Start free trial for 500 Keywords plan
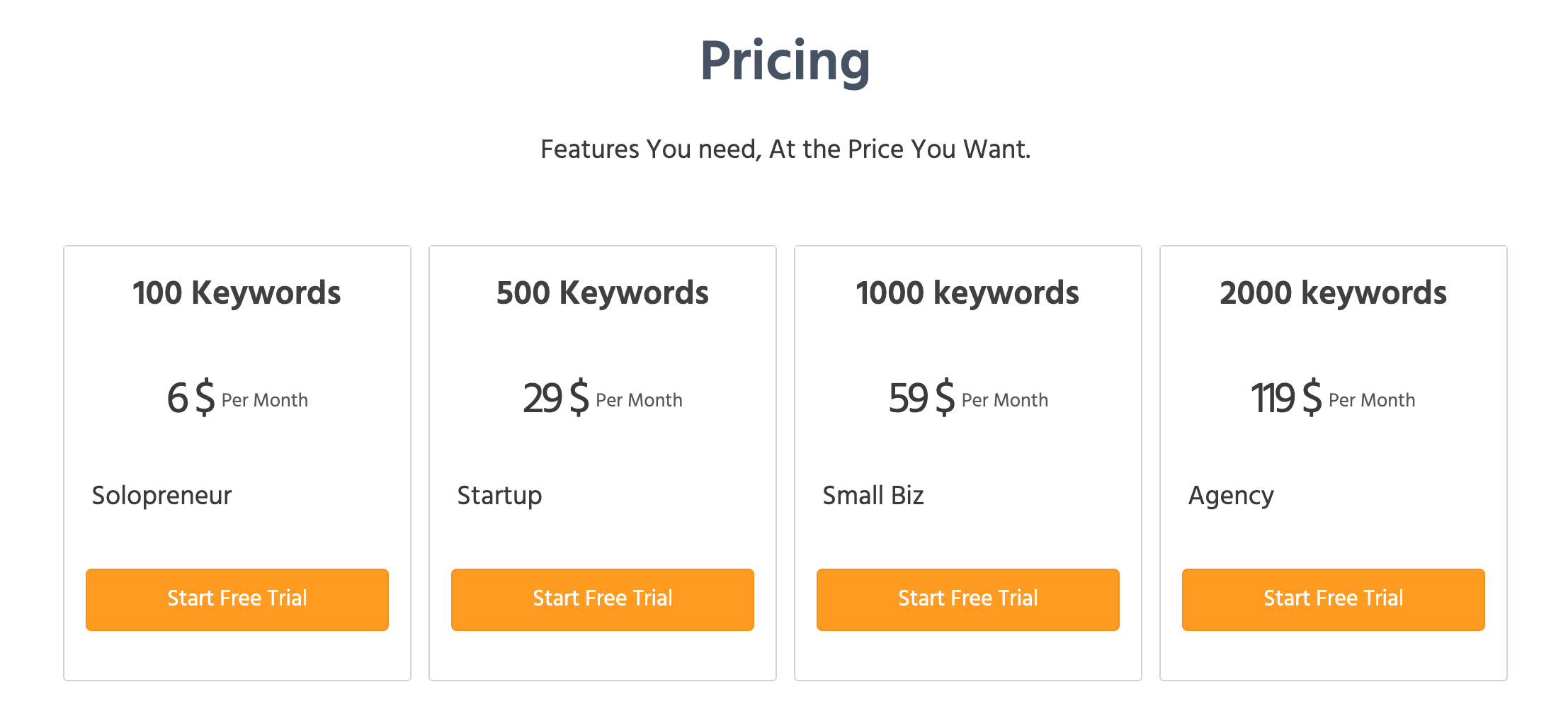This screenshot has height=728, width=1568. coord(603,599)
